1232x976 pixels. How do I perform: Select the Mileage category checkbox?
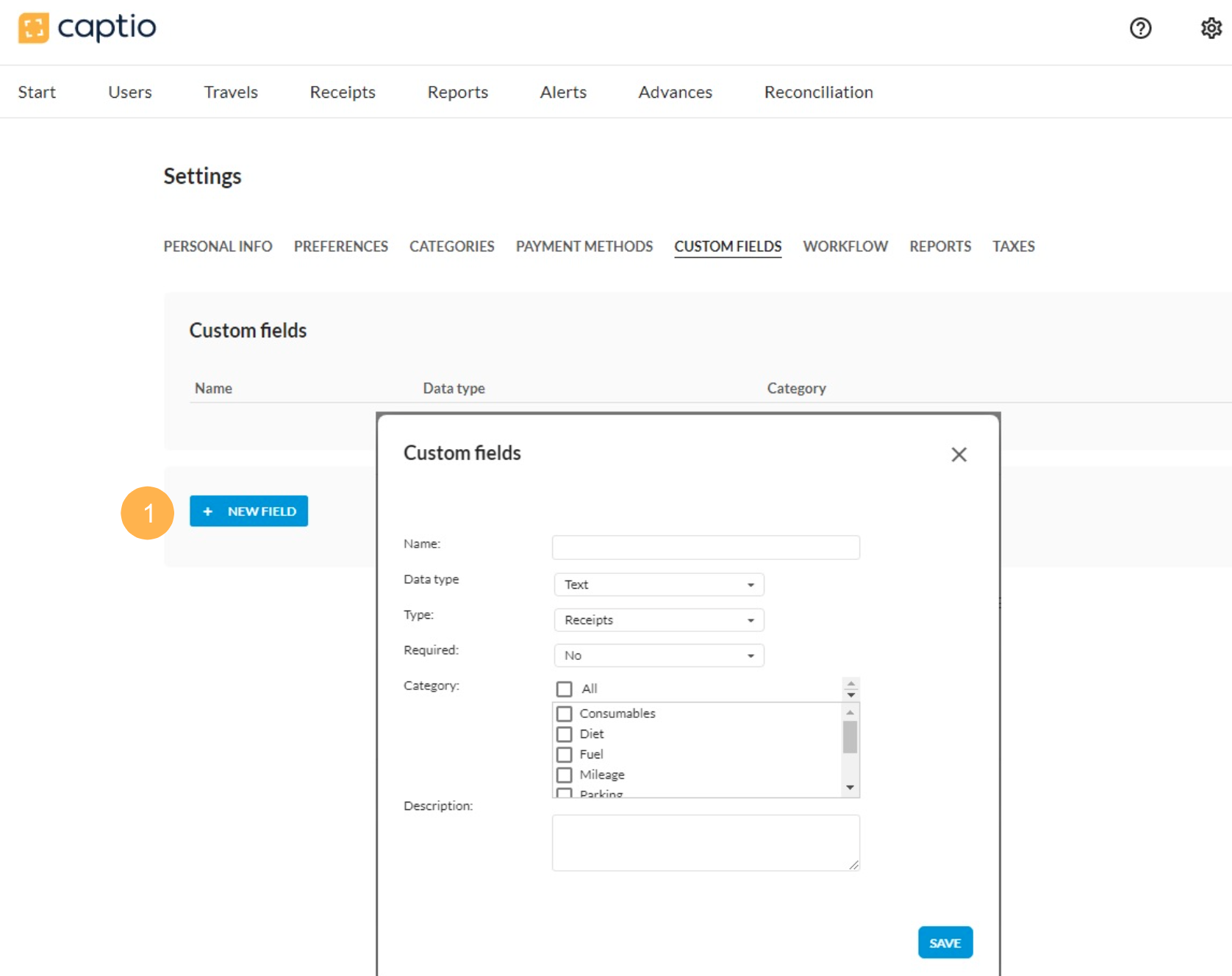(564, 775)
